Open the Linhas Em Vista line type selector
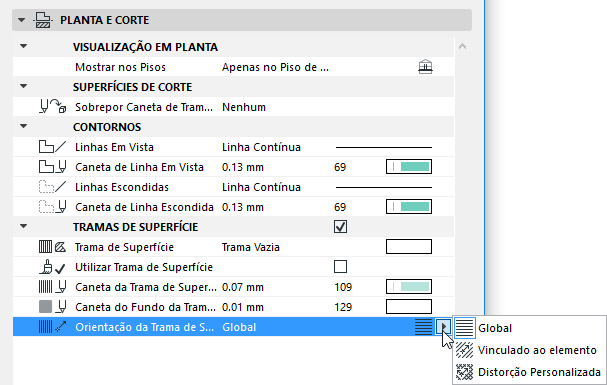This screenshot has width=607, height=385. coord(384,147)
